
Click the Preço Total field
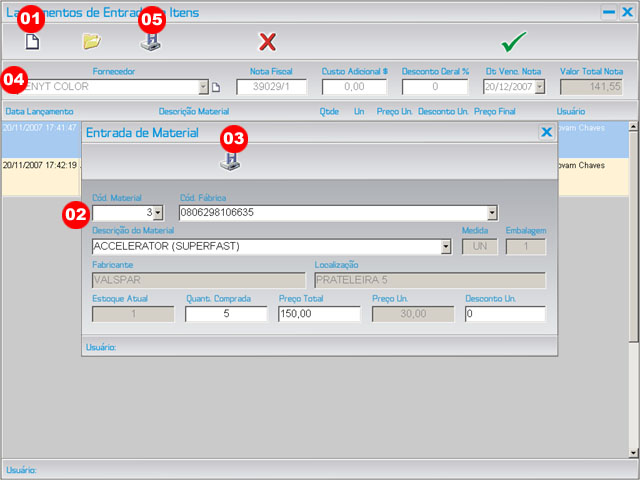[318, 314]
